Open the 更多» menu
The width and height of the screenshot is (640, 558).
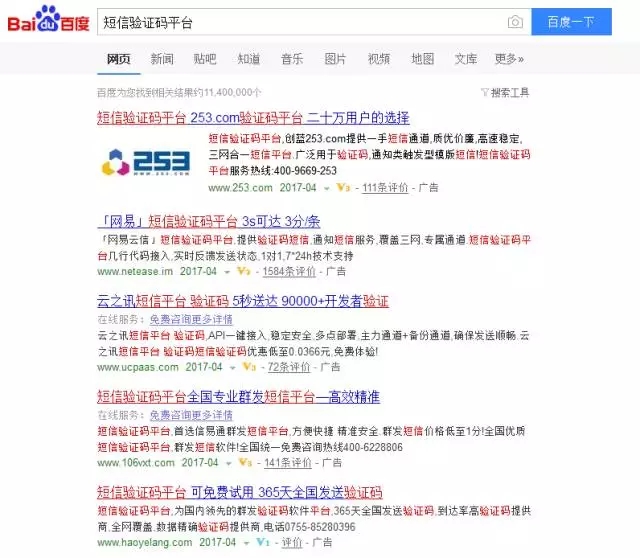tap(509, 59)
